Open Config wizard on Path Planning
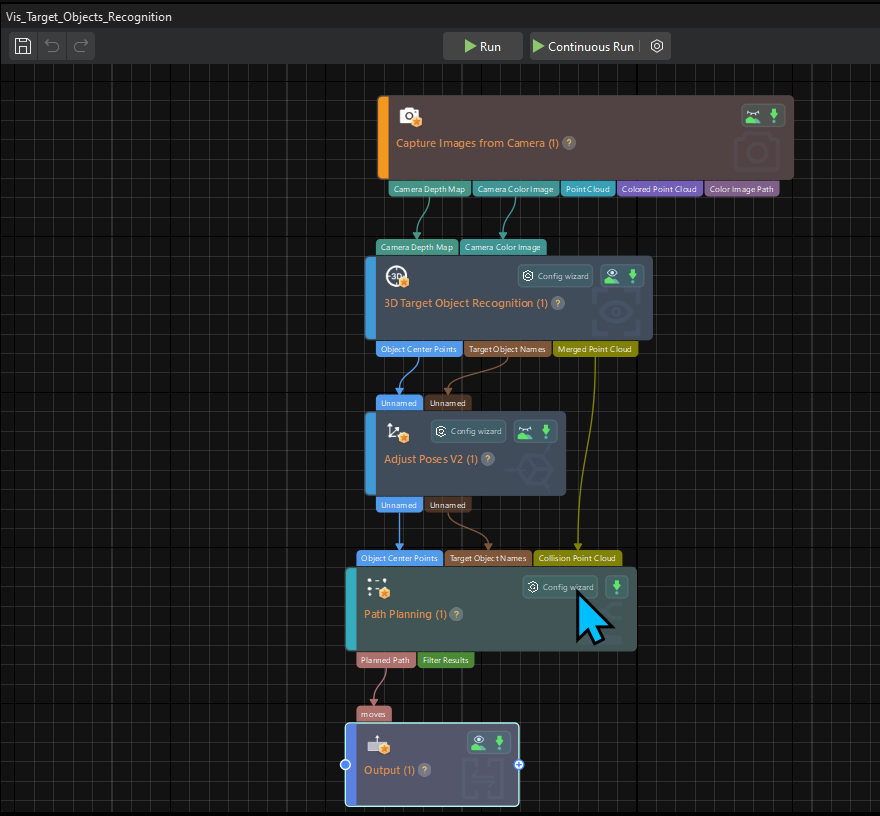The height and width of the screenshot is (816, 880). 560,587
